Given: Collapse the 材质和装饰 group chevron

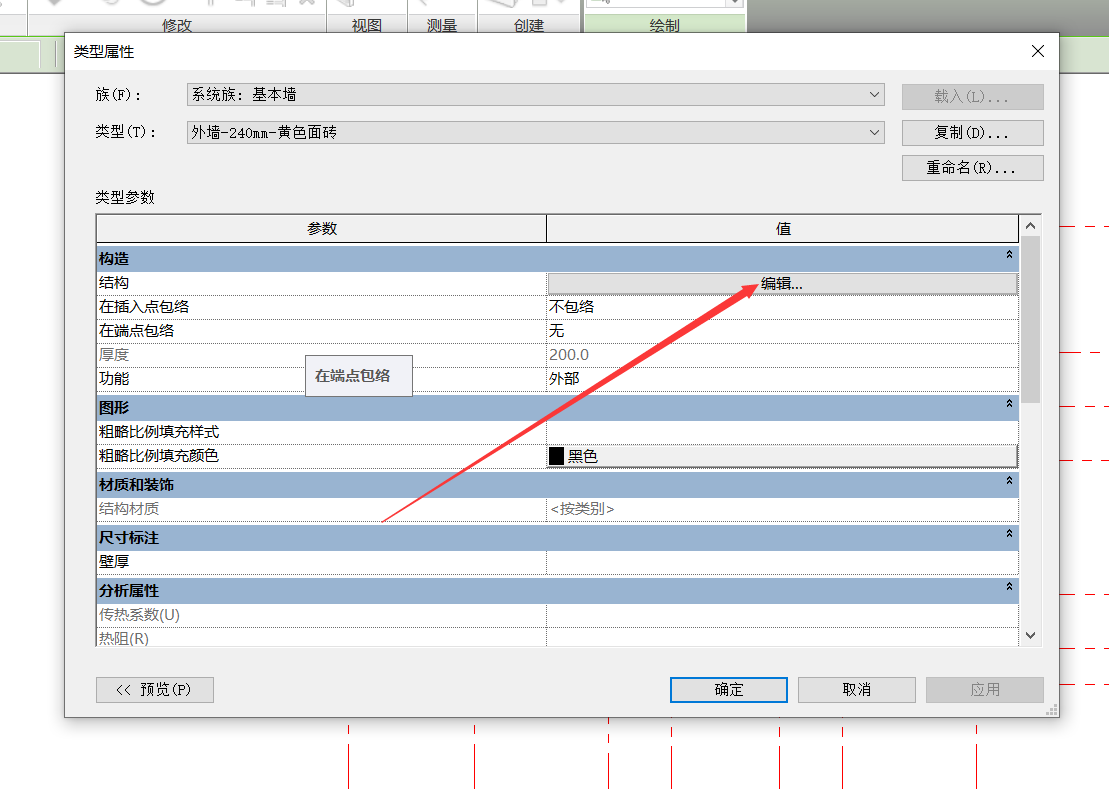Looking at the screenshot, I should (x=1009, y=483).
